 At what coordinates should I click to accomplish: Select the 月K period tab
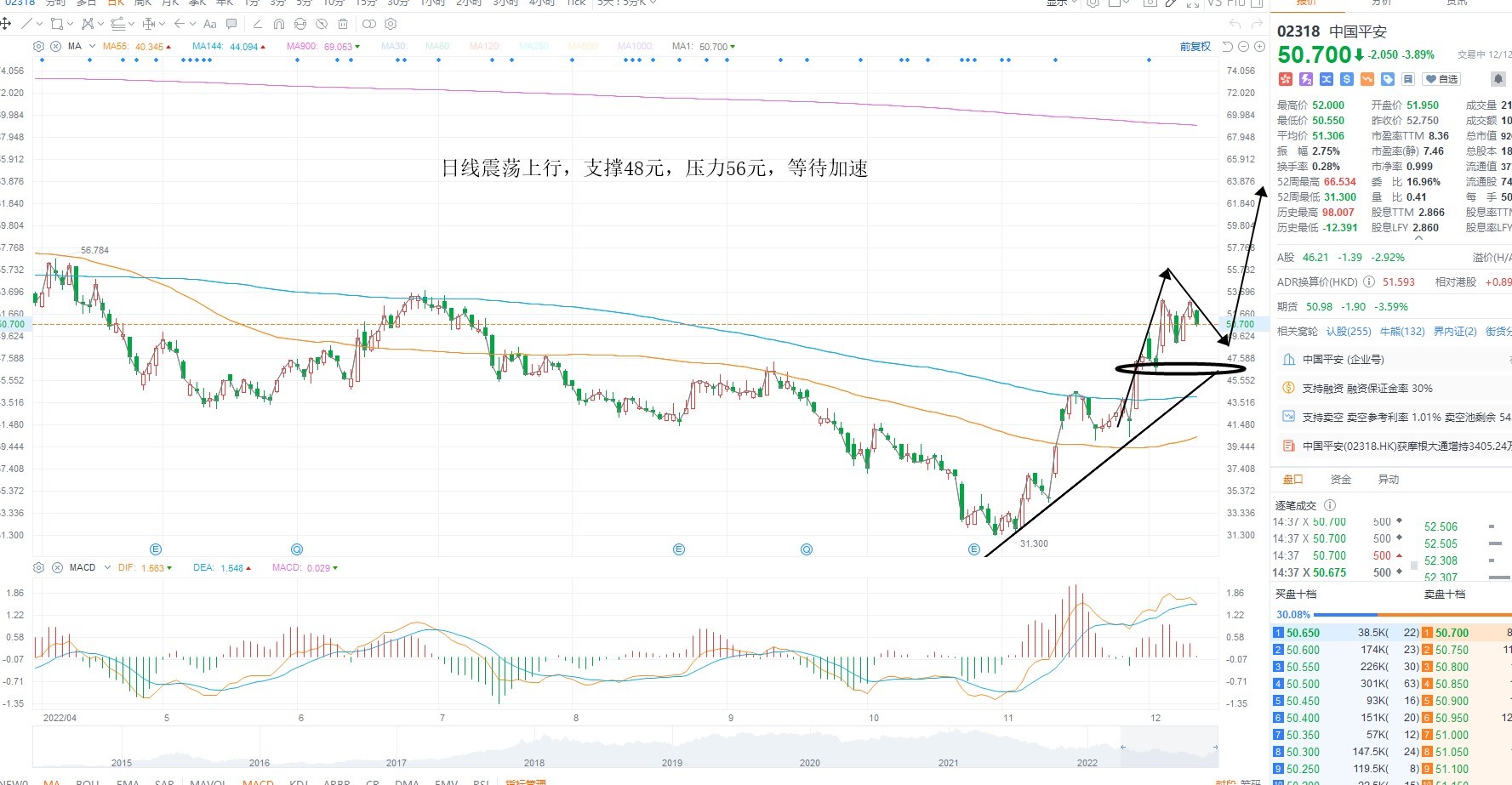click(170, 3)
